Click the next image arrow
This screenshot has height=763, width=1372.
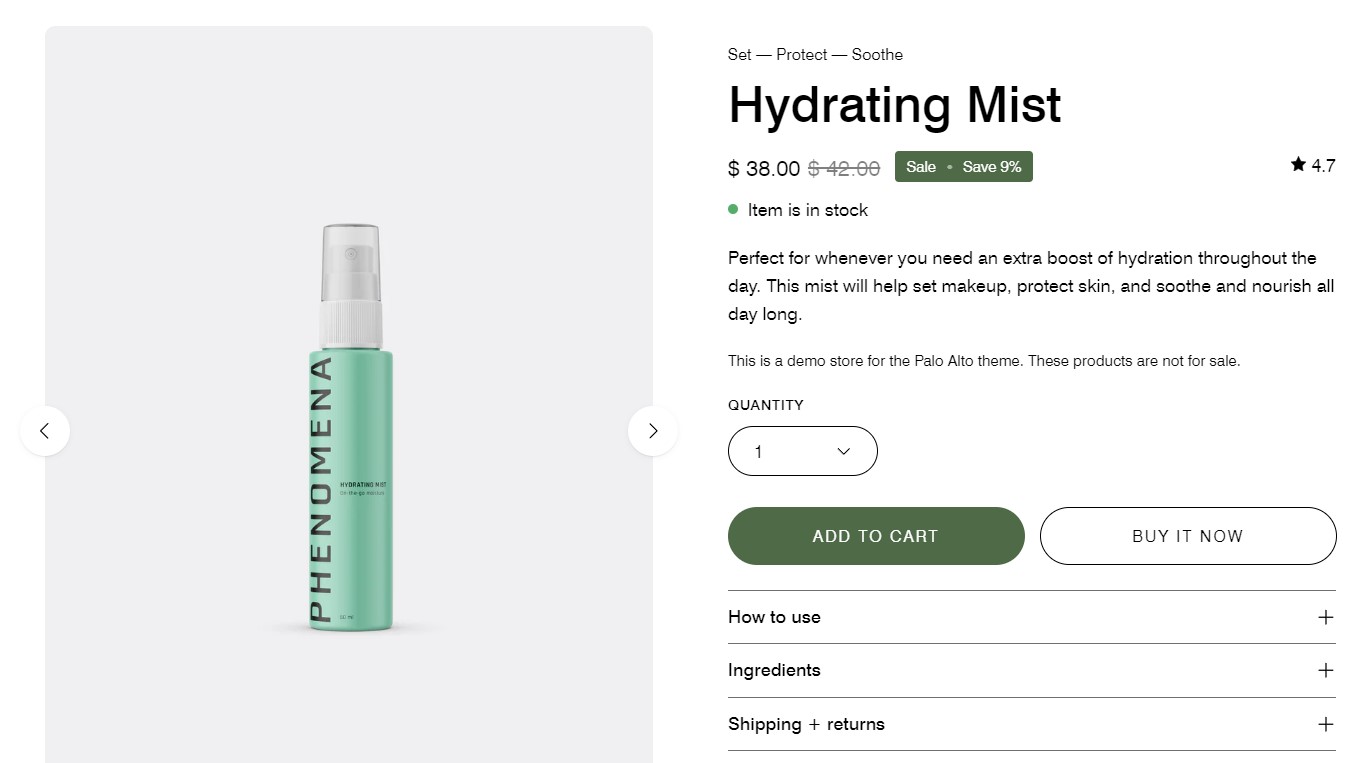point(653,431)
